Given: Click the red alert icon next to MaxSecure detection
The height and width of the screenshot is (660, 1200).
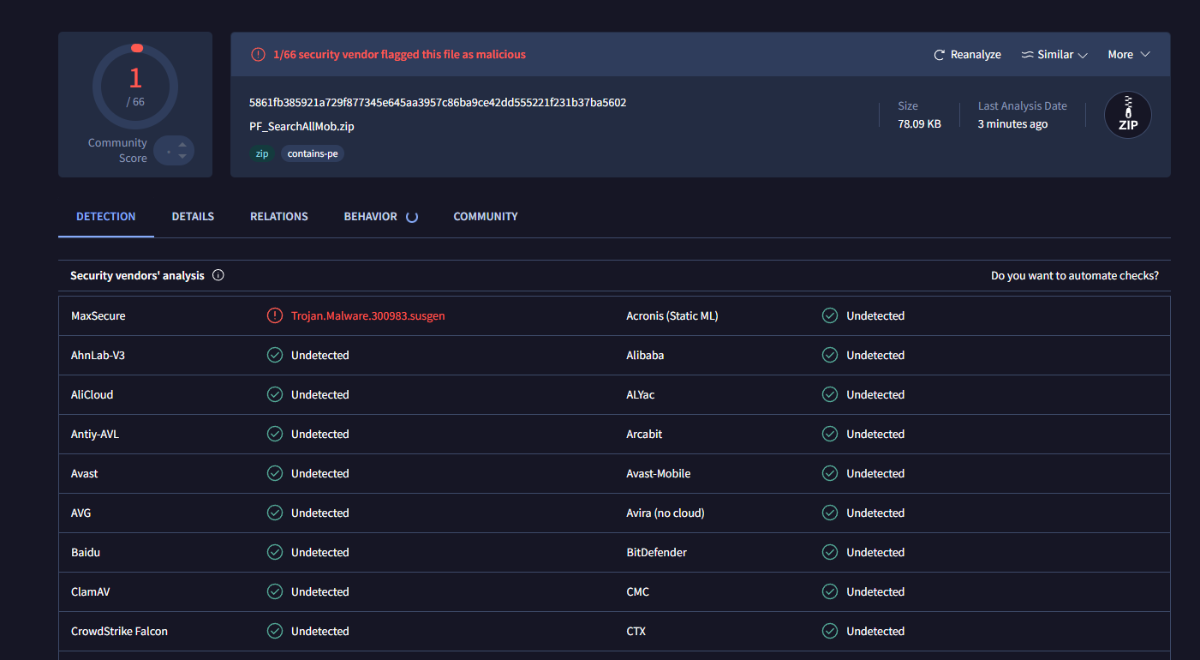Looking at the screenshot, I should (274, 316).
